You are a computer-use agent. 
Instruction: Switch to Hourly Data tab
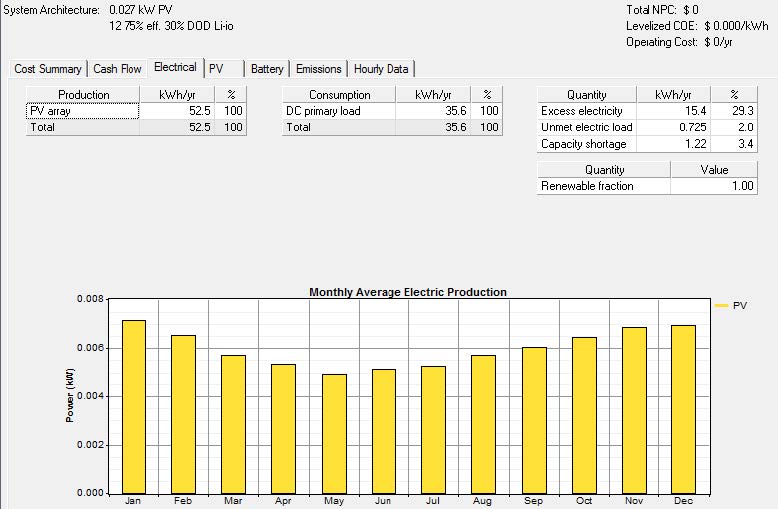pyautogui.click(x=381, y=69)
